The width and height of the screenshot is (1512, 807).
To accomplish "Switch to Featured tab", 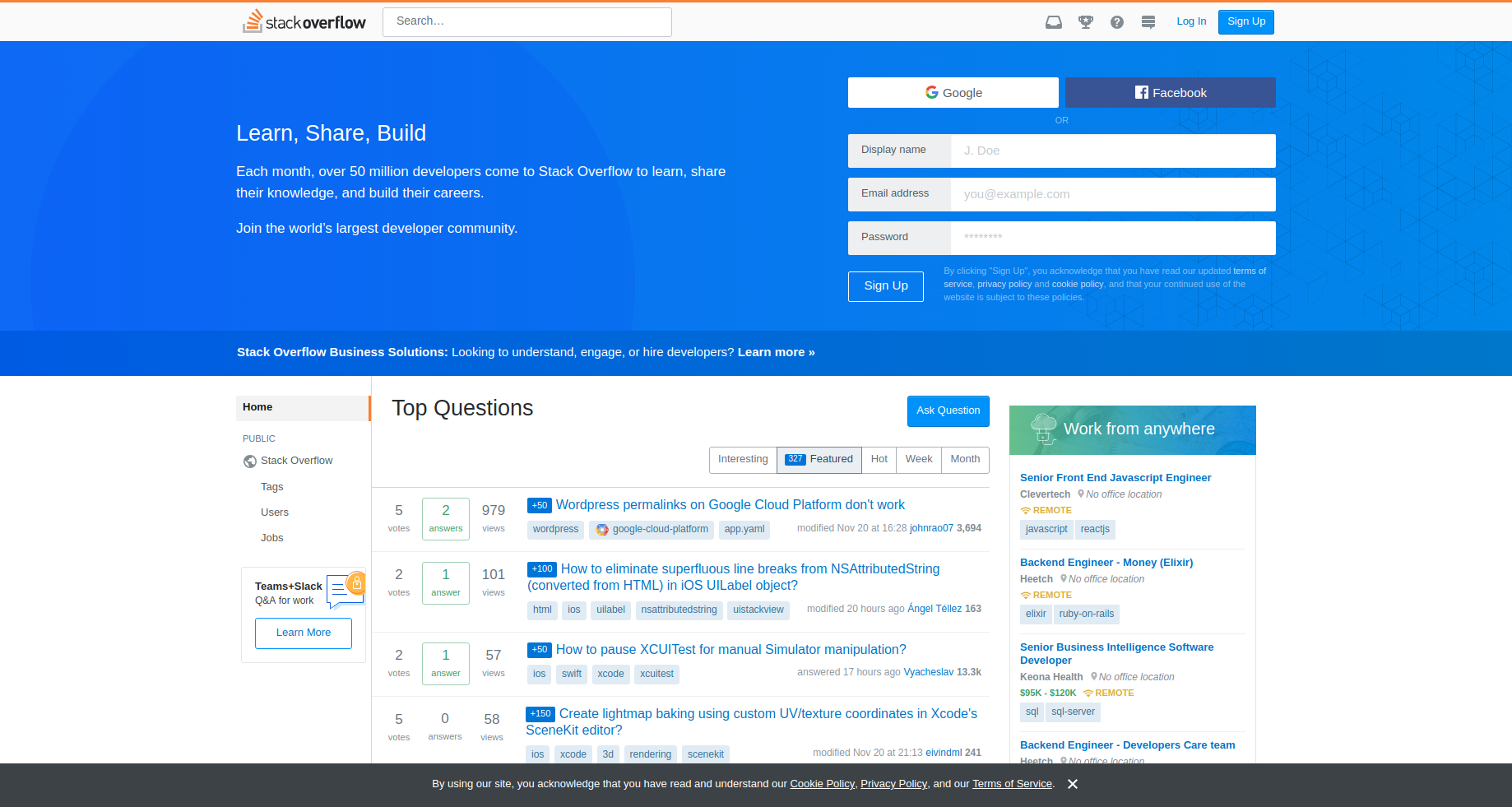I will (819, 459).
